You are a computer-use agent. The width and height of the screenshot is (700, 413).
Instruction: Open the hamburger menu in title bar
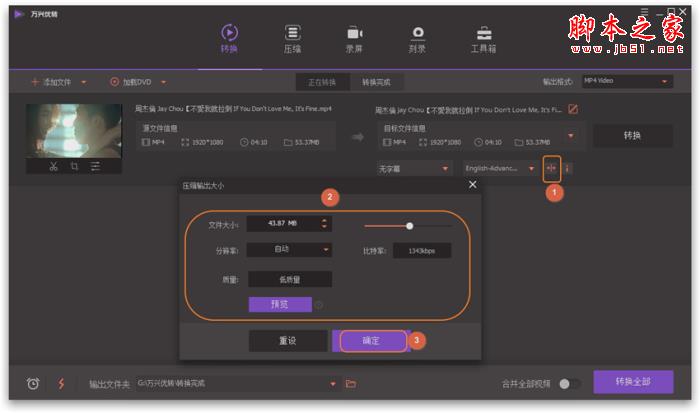coord(645,12)
